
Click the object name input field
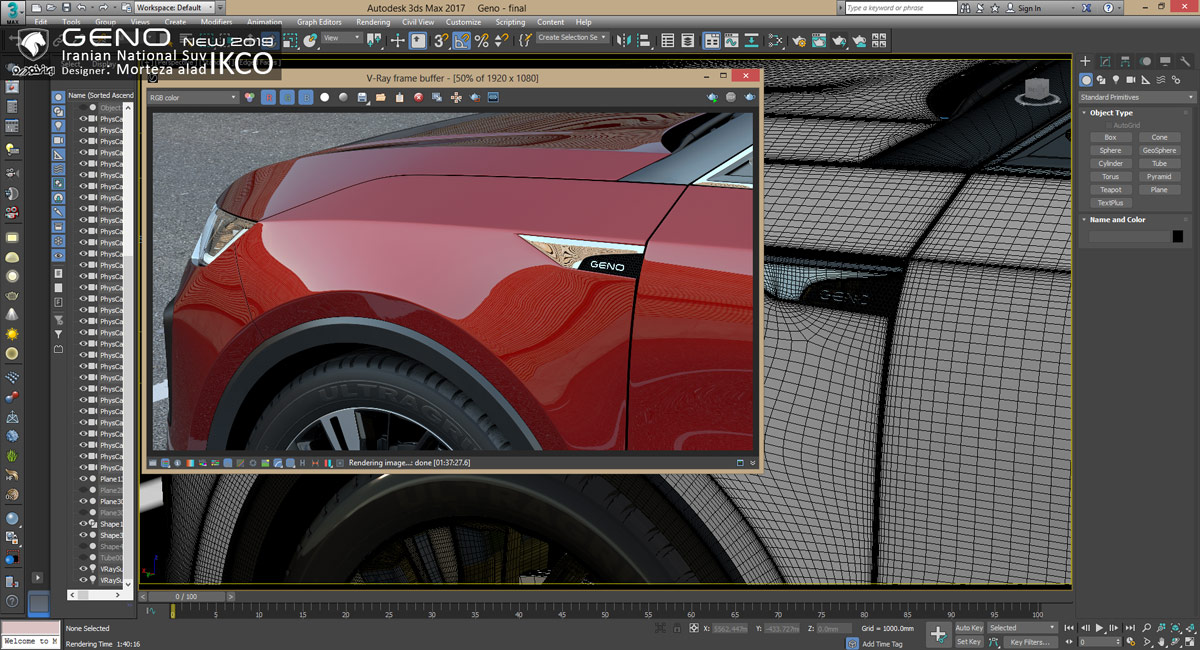tap(1129, 237)
